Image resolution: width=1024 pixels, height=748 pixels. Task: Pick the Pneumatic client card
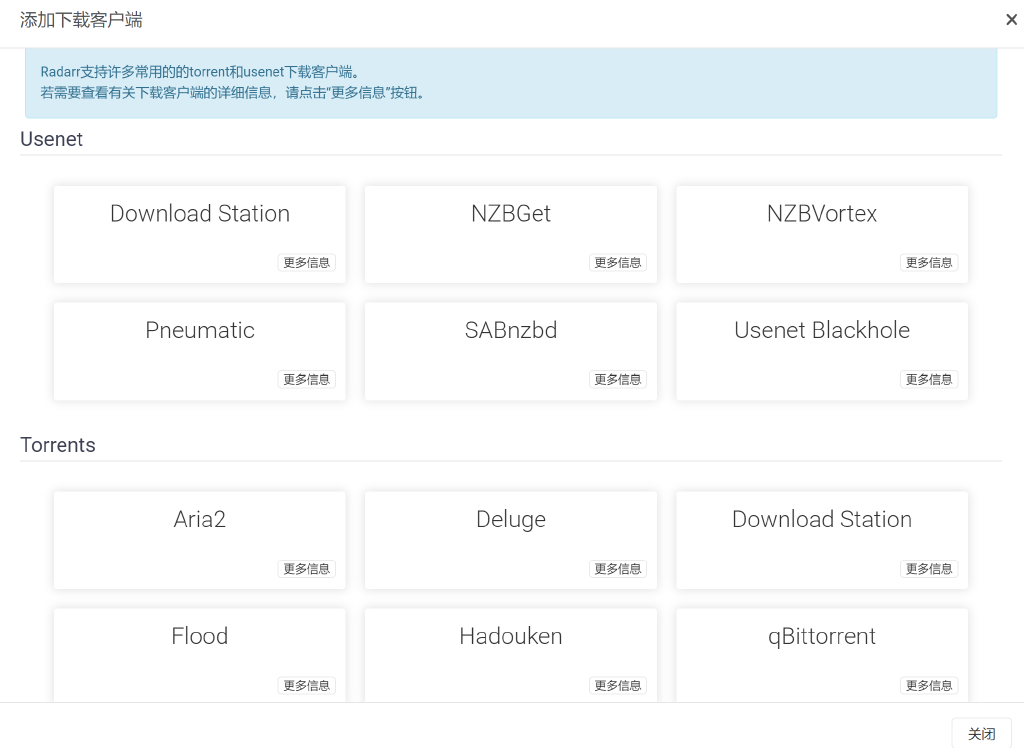pos(200,351)
